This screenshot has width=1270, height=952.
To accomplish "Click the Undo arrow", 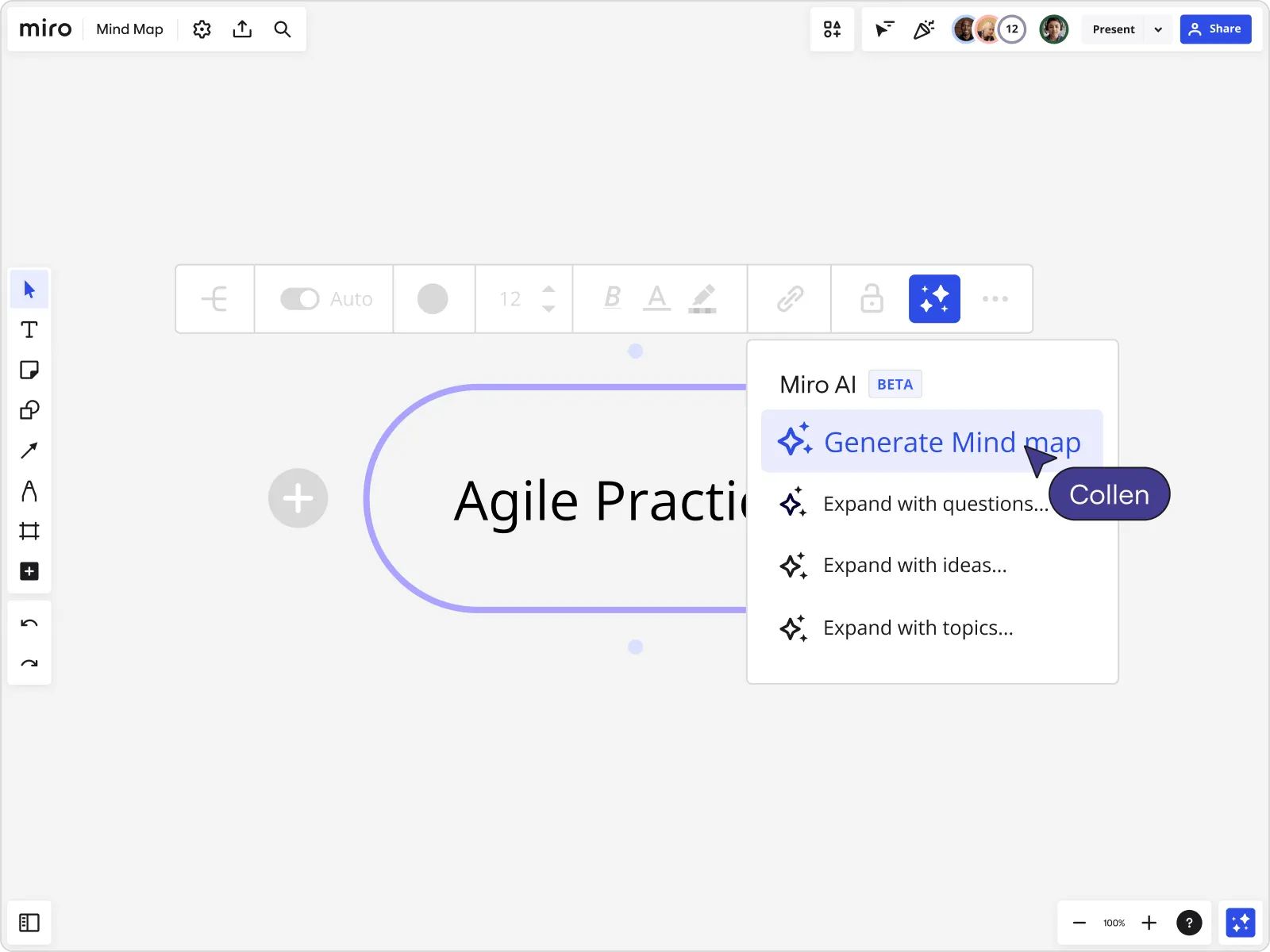I will click(x=29, y=624).
